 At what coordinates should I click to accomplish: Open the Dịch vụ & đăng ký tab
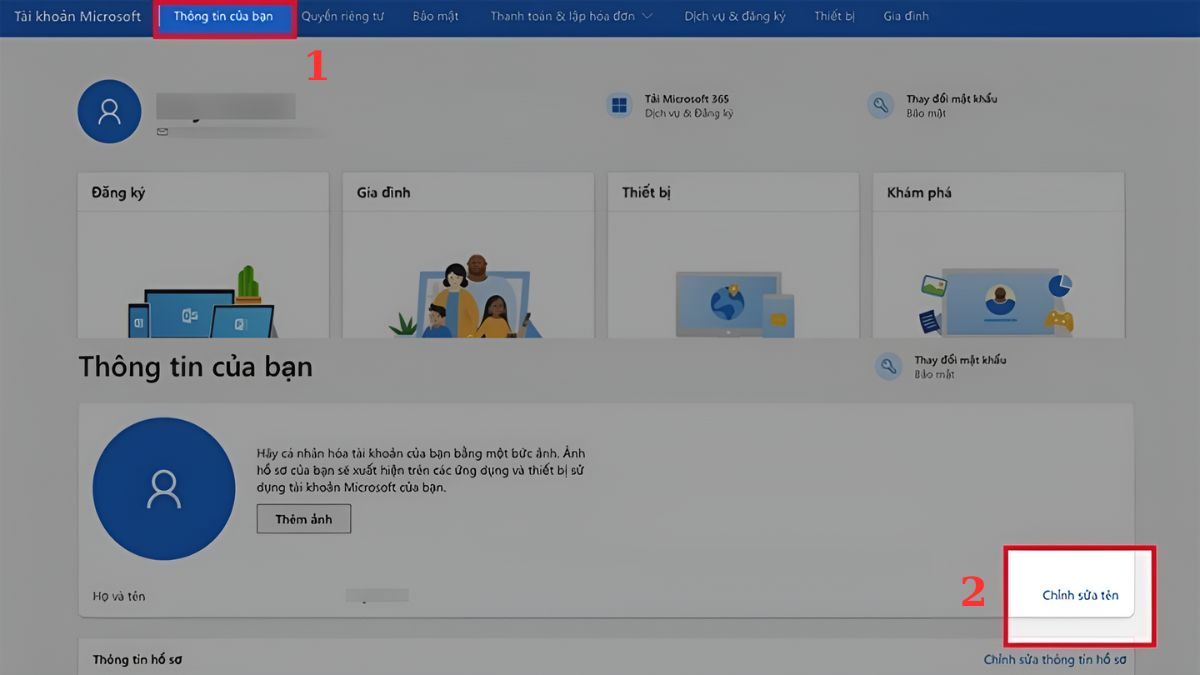tap(735, 17)
